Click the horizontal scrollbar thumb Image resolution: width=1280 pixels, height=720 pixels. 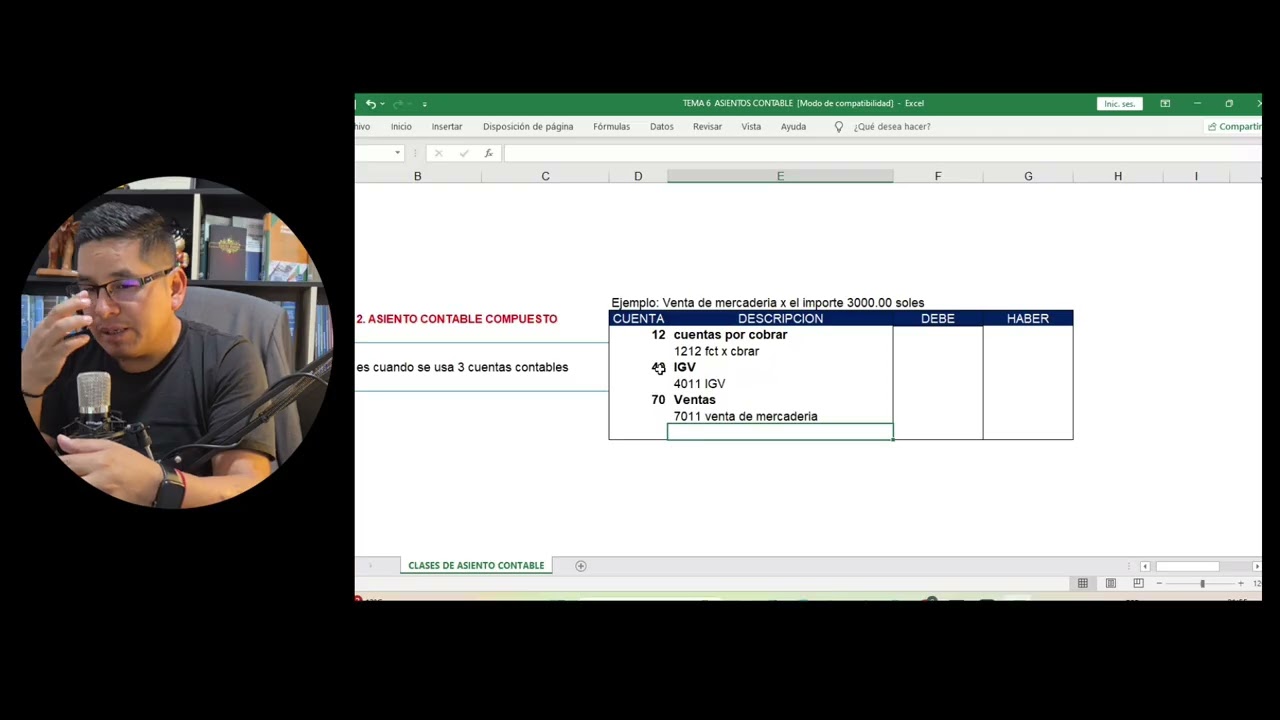pos(1187,567)
